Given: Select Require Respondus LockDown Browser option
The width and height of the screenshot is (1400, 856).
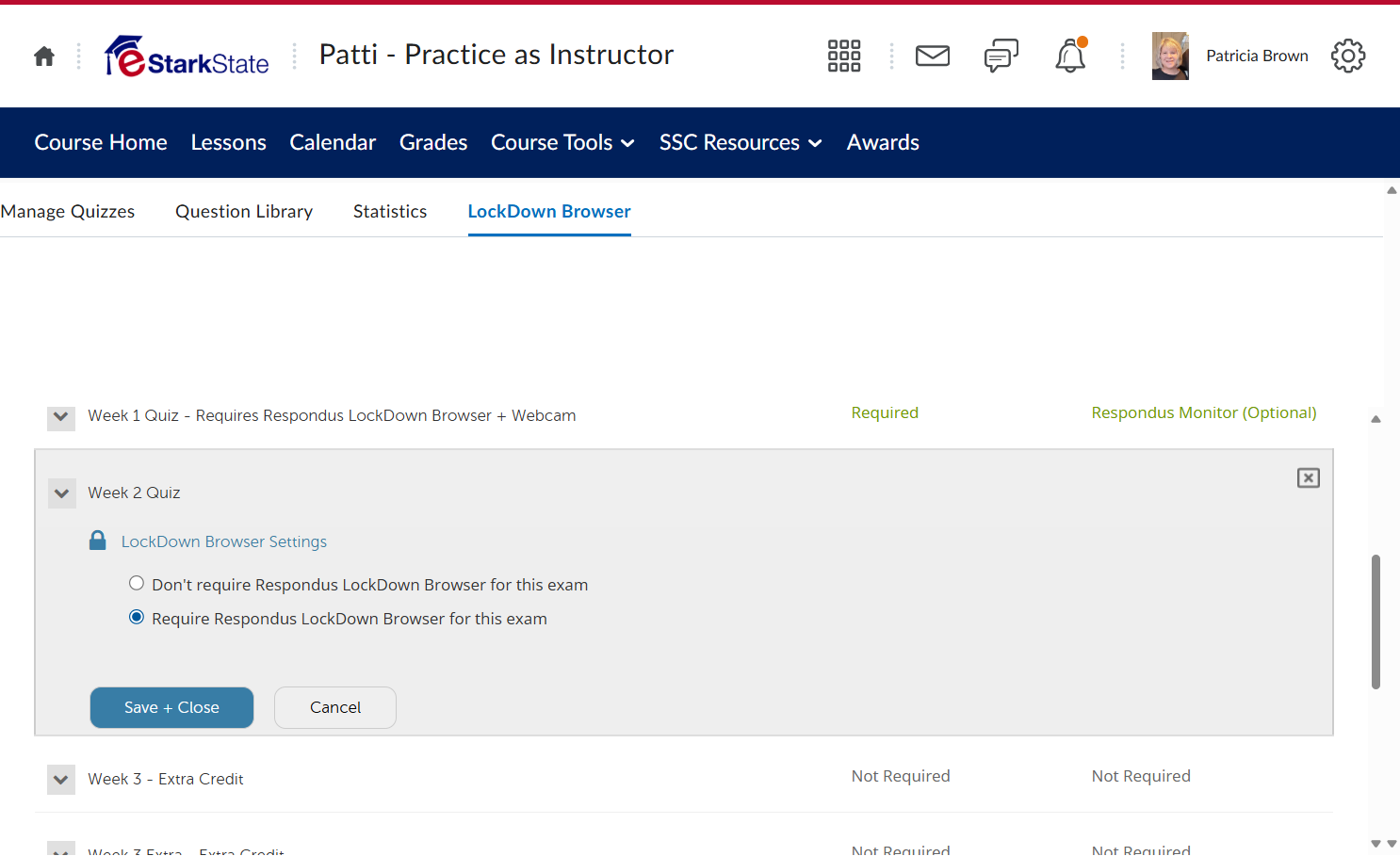Looking at the screenshot, I should click(x=137, y=618).
